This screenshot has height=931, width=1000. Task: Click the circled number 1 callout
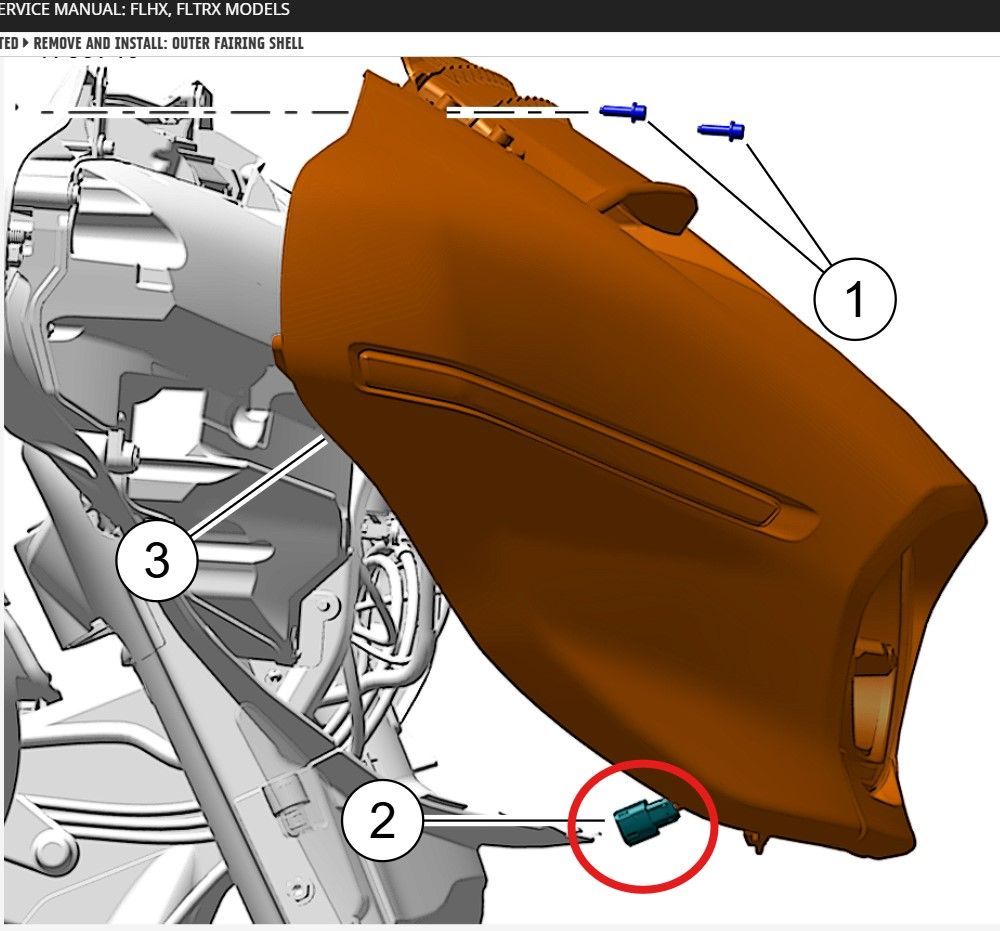(854, 299)
